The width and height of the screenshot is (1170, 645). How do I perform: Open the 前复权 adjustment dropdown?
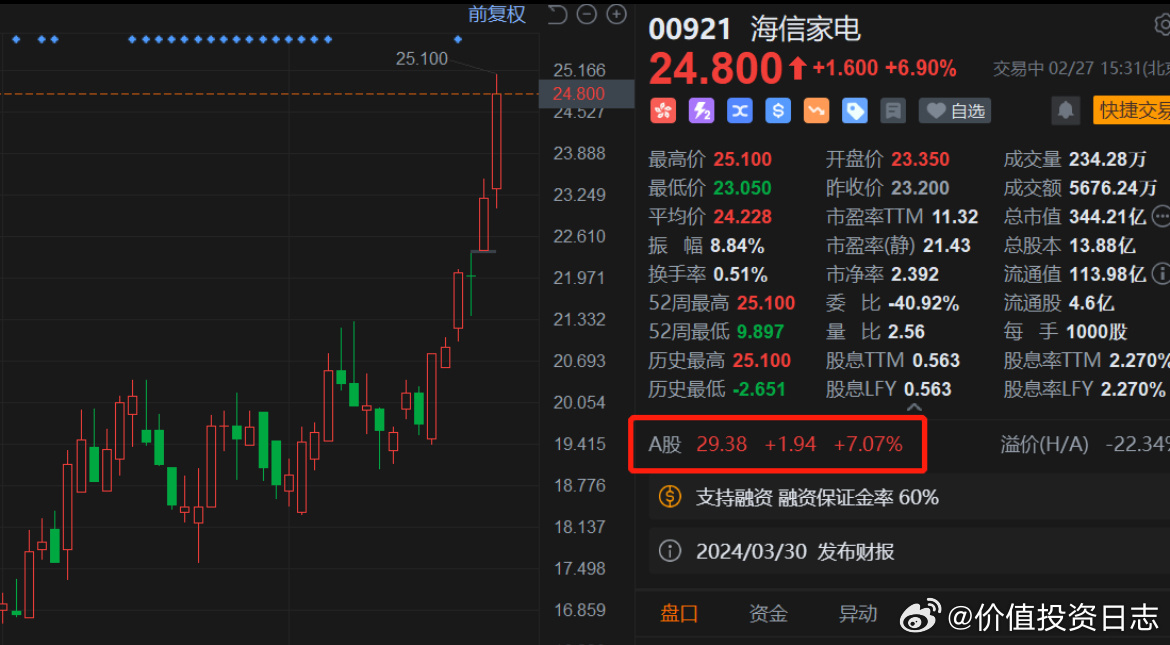coord(497,14)
